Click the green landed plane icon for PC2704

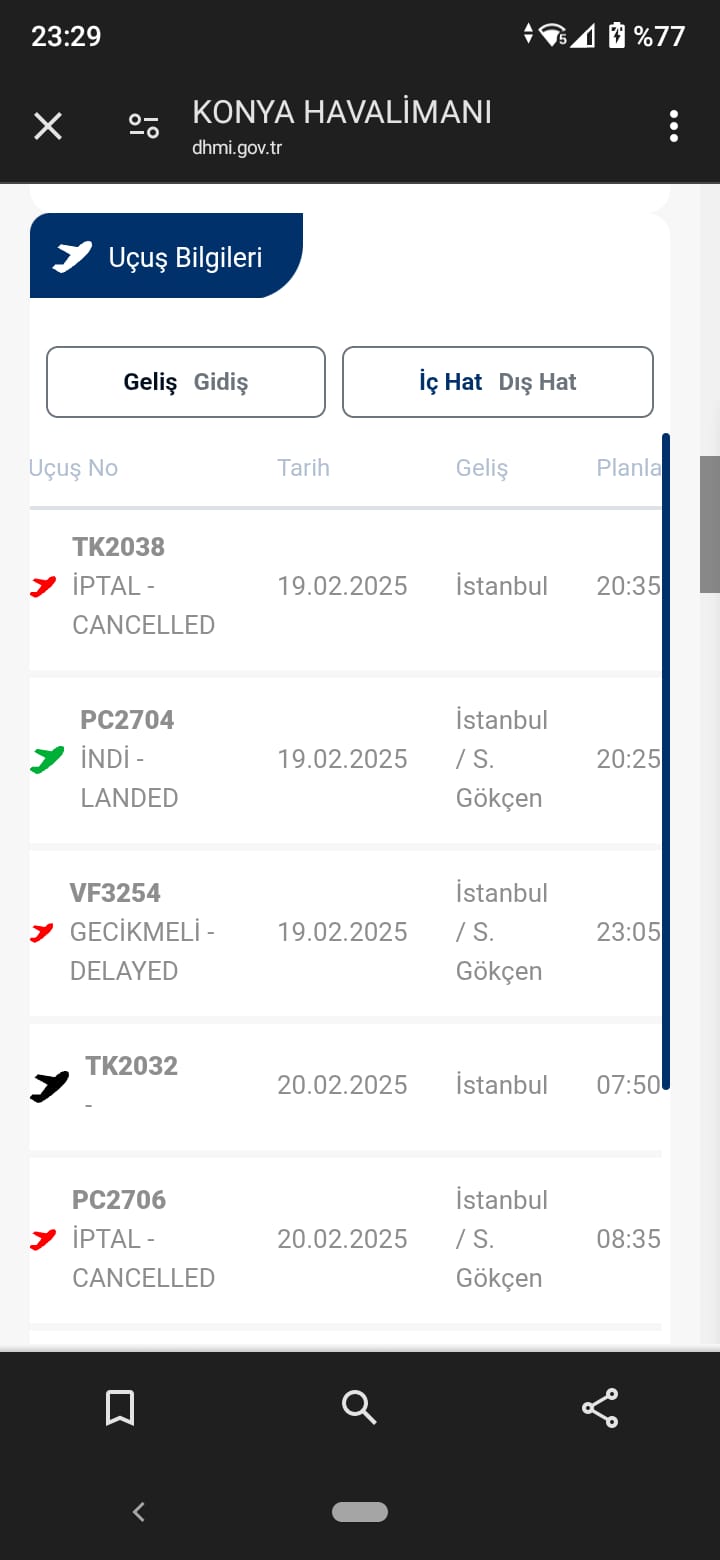click(46, 760)
